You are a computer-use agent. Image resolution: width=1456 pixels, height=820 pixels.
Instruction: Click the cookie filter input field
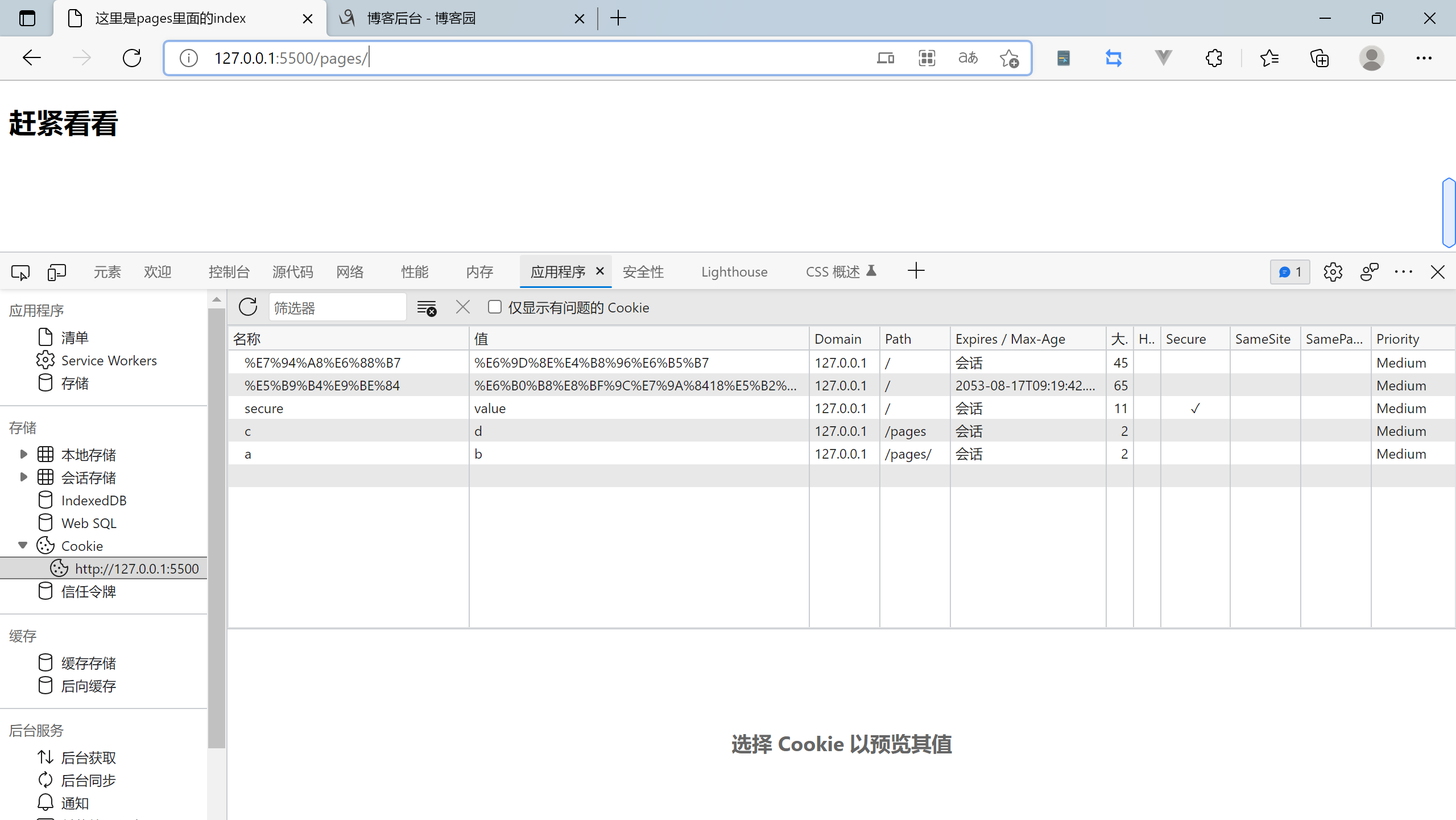[337, 307]
